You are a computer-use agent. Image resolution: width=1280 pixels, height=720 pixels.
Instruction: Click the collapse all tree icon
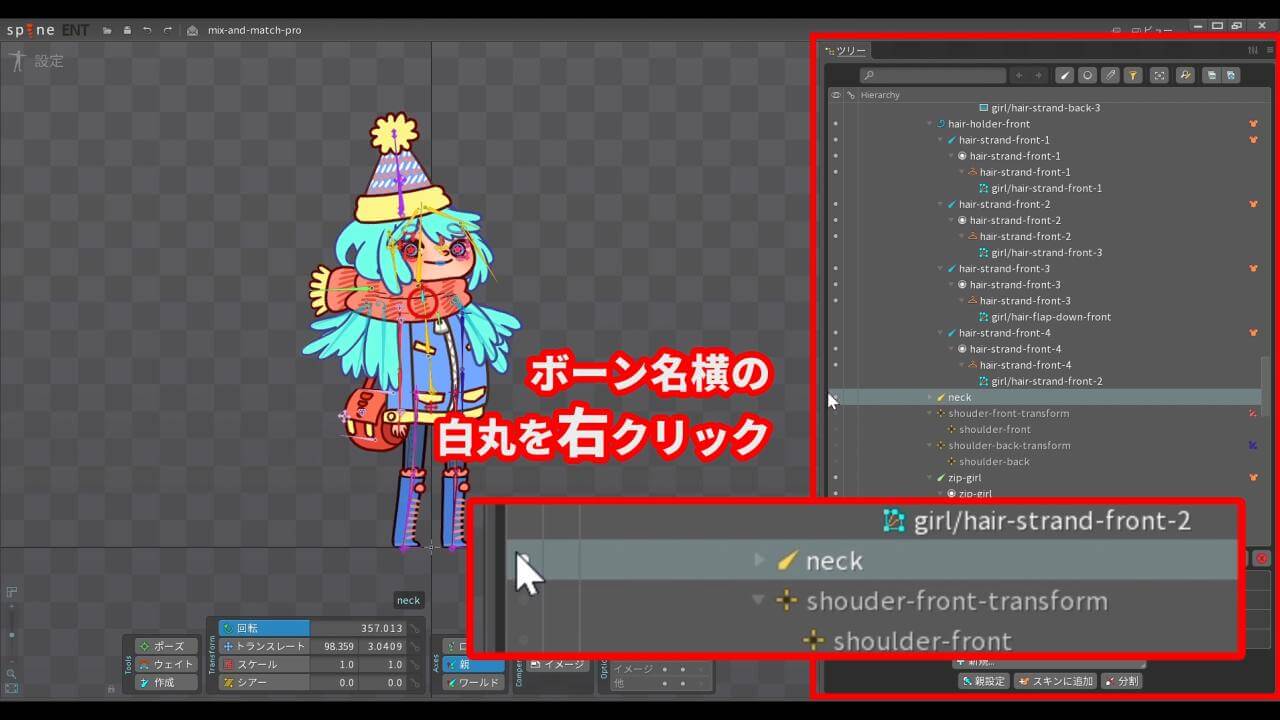pos(1211,75)
